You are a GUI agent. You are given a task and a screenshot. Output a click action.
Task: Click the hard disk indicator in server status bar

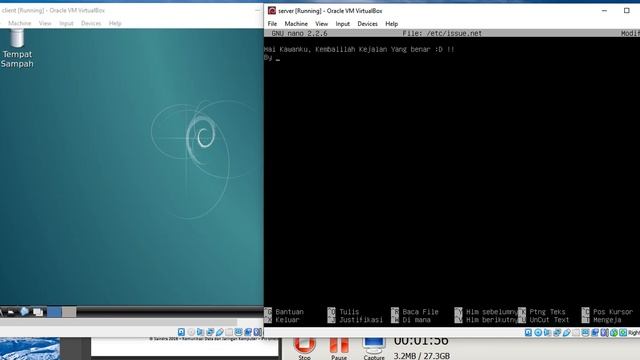pos(529,332)
